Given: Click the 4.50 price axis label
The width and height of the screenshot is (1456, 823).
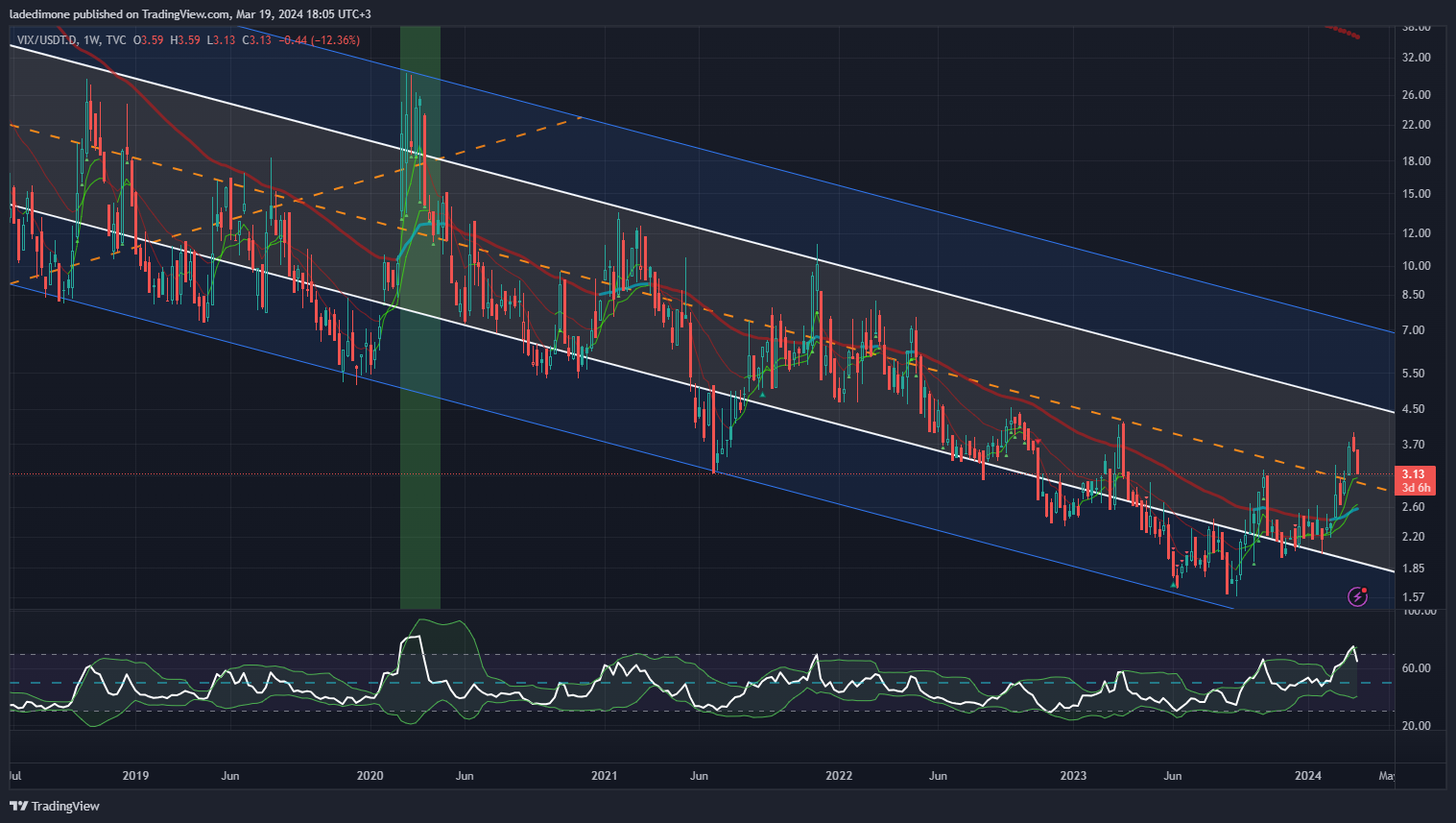Looking at the screenshot, I should [1414, 409].
